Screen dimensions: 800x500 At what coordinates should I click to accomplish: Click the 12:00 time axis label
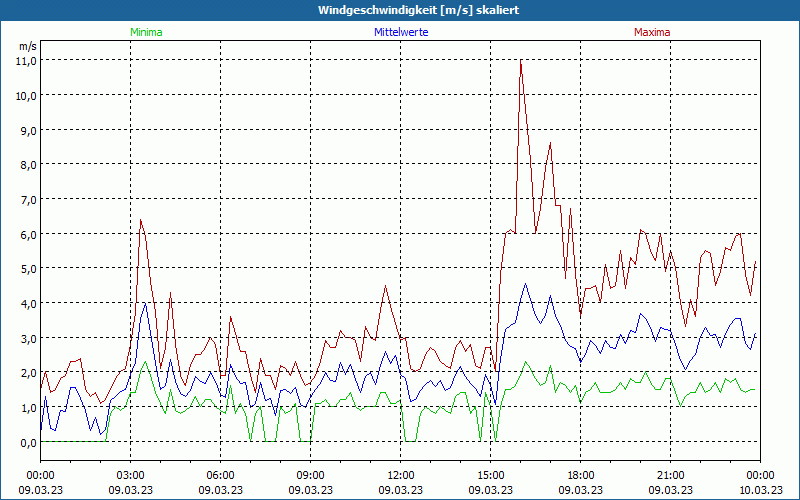(x=400, y=475)
